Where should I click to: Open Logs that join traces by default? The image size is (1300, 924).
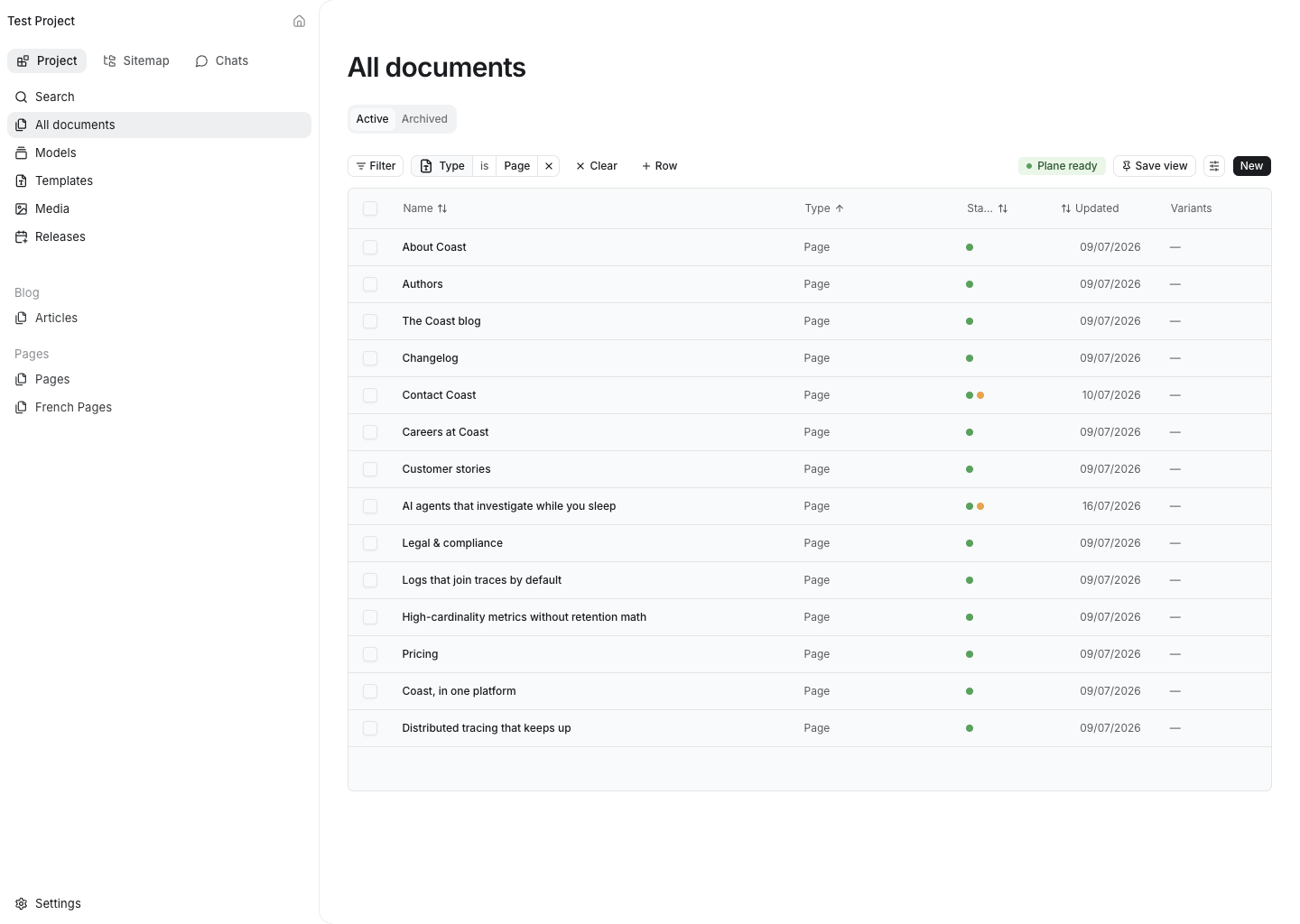[481, 580]
